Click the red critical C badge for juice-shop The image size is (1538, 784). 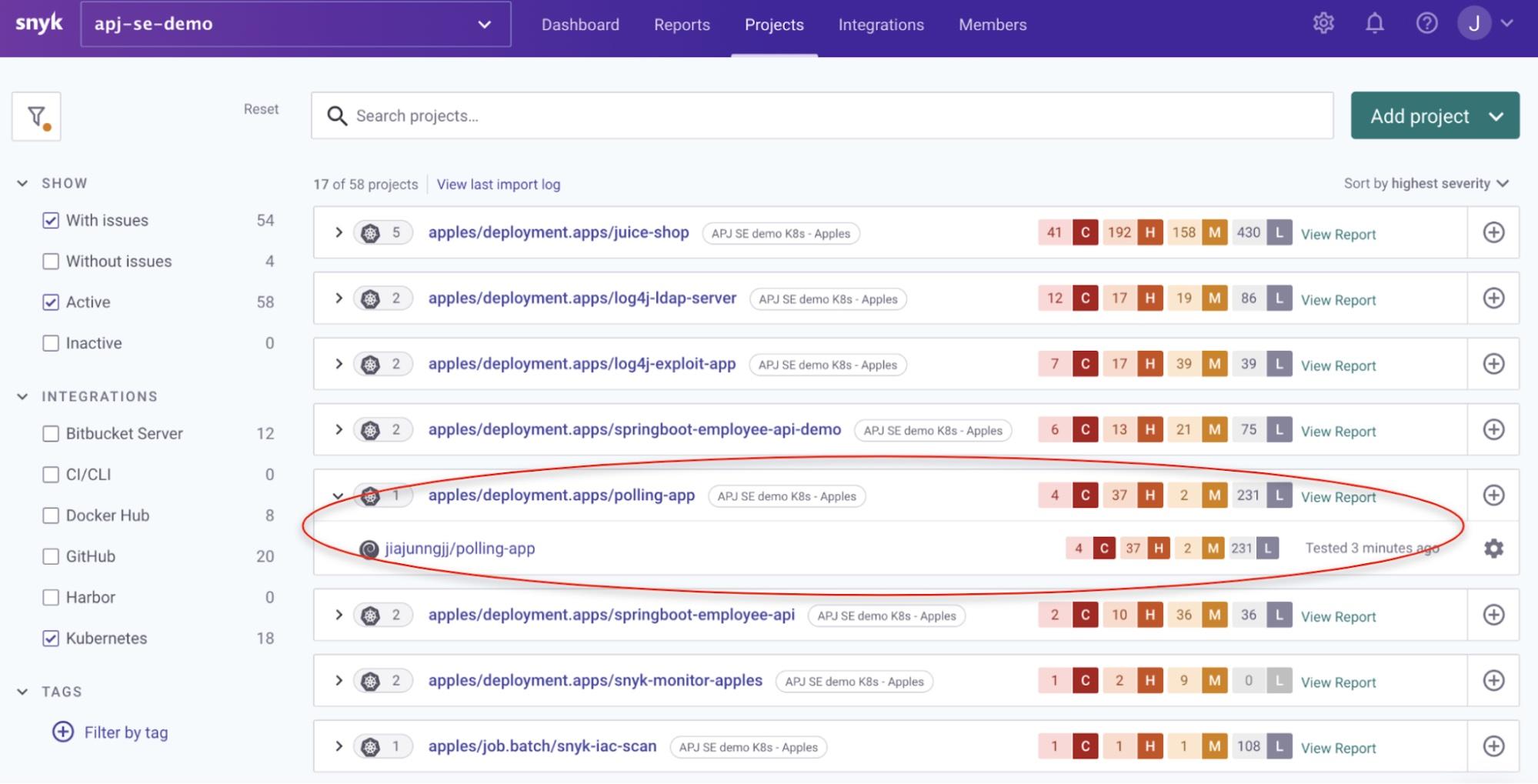(1086, 232)
